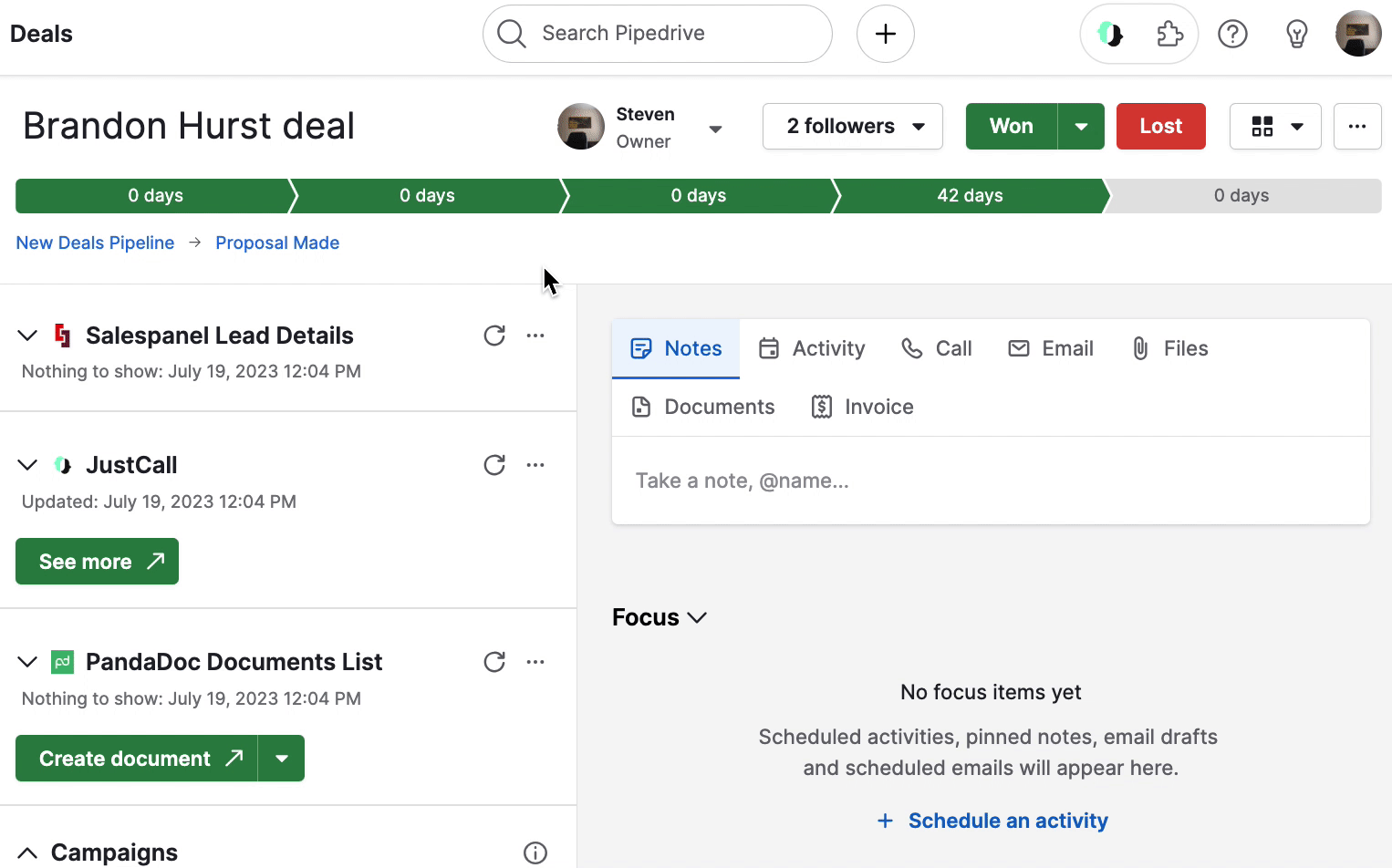Open the Proposal Made stage link

point(277,243)
